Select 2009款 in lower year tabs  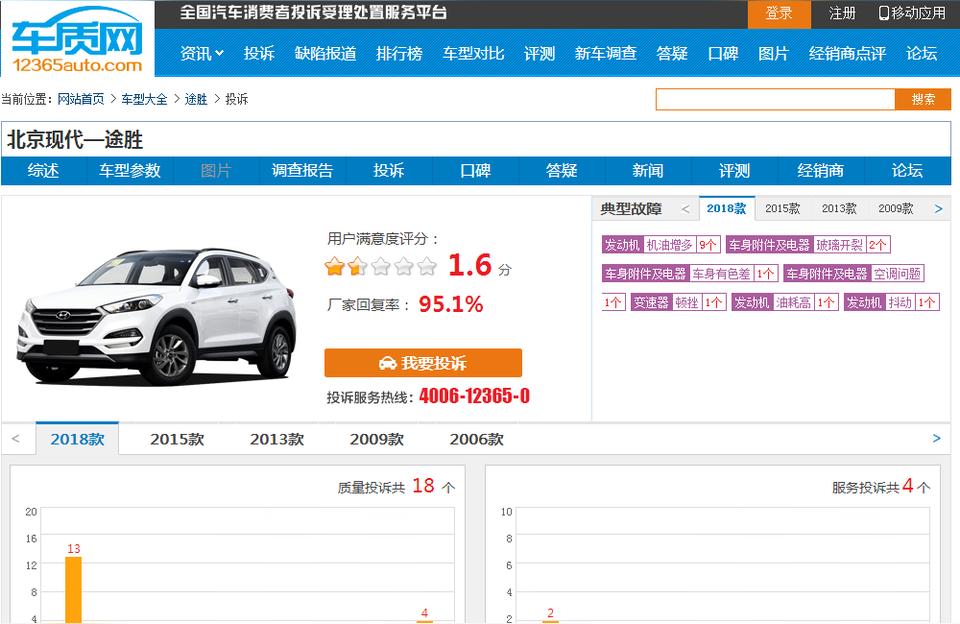[377, 439]
